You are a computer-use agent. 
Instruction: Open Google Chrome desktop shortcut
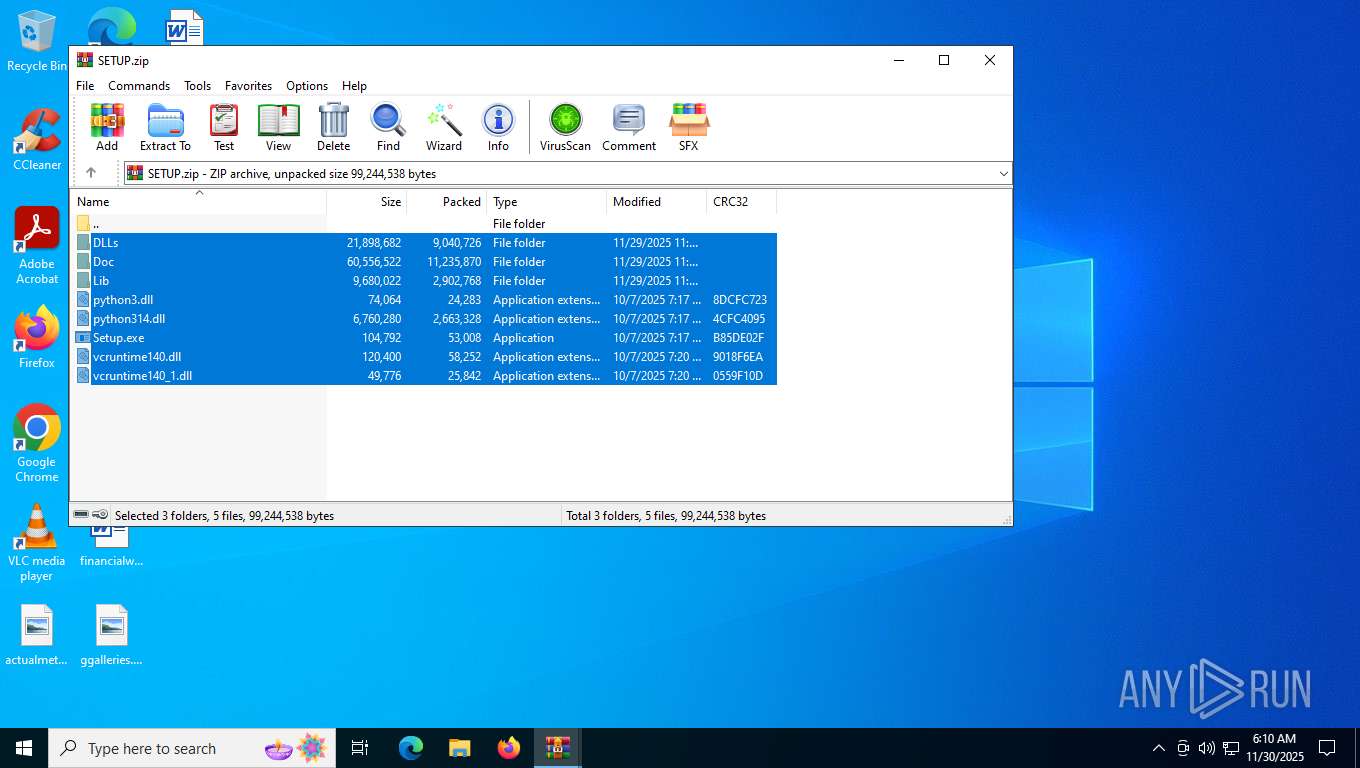(x=37, y=444)
